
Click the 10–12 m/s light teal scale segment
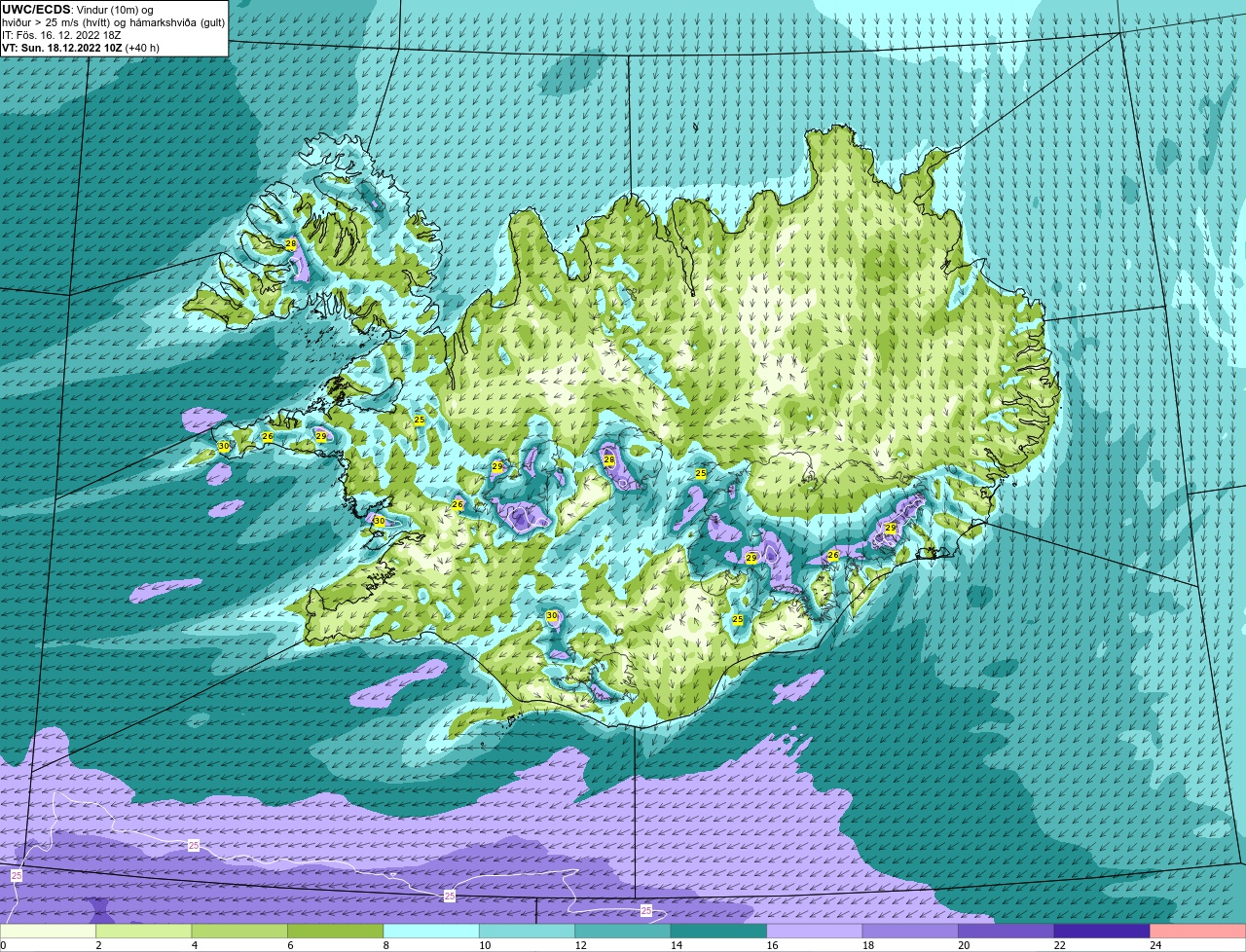pos(528,931)
